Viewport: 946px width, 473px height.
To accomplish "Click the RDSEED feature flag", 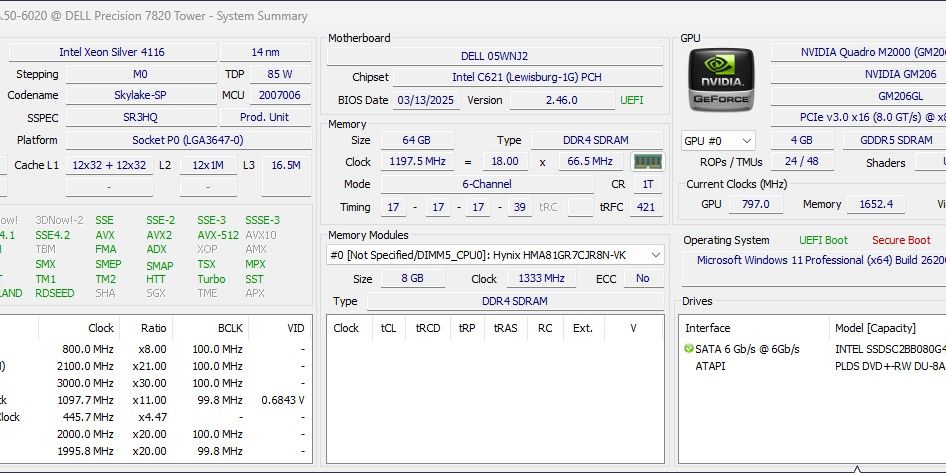I will tap(55, 293).
